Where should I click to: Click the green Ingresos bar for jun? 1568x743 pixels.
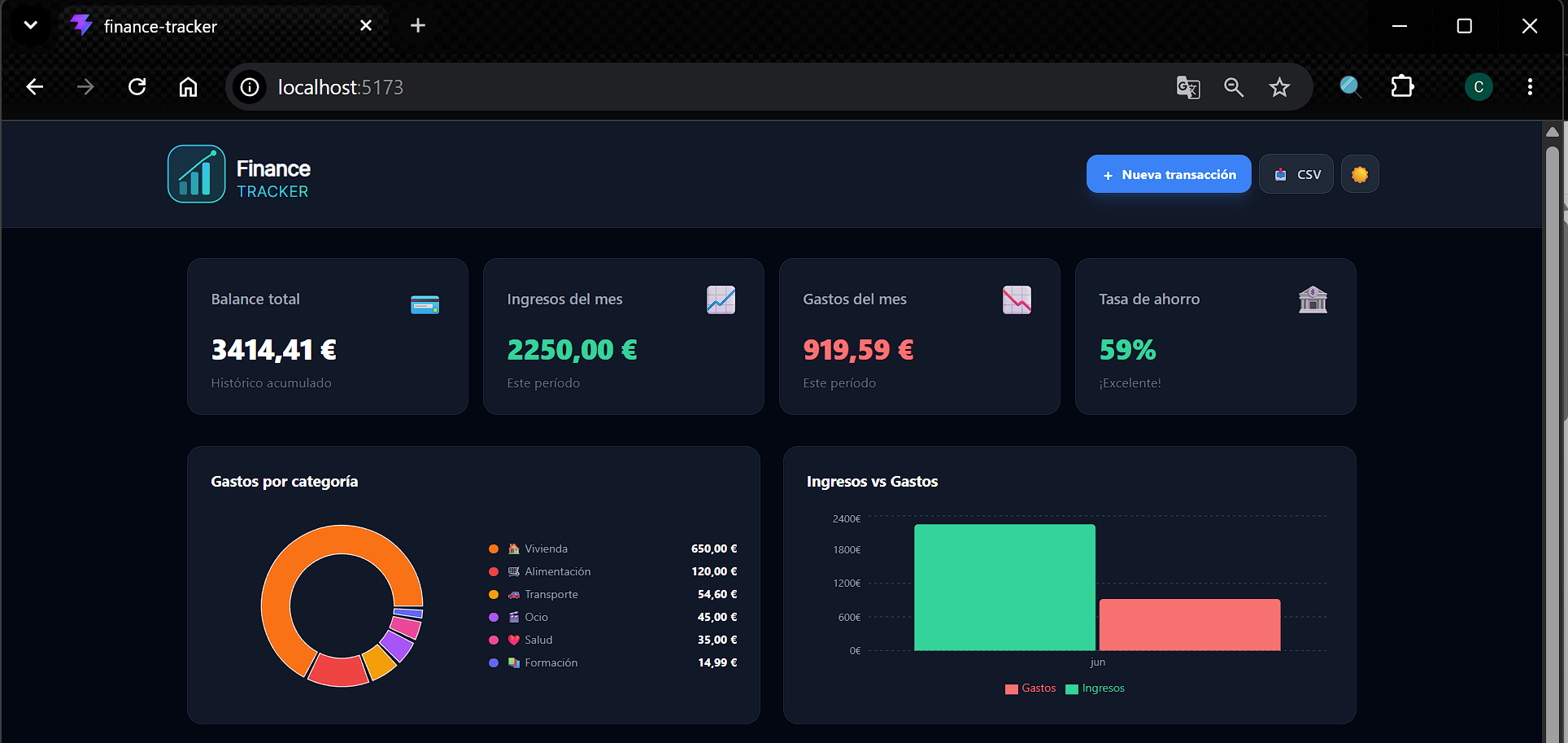point(1004,588)
